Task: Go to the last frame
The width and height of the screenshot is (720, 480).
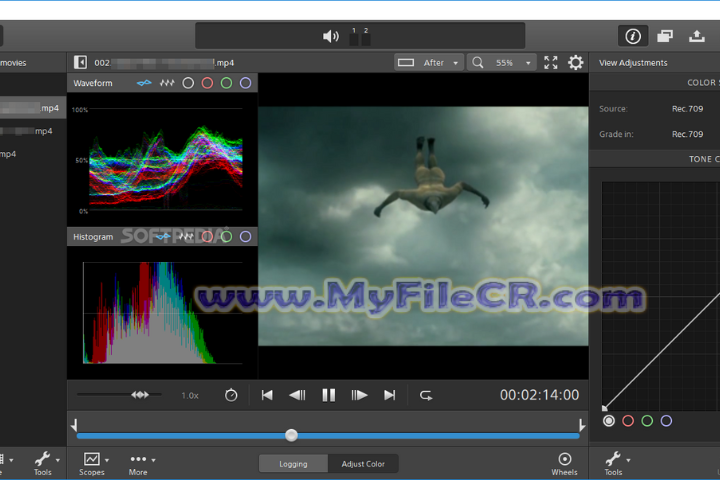Action: point(389,395)
